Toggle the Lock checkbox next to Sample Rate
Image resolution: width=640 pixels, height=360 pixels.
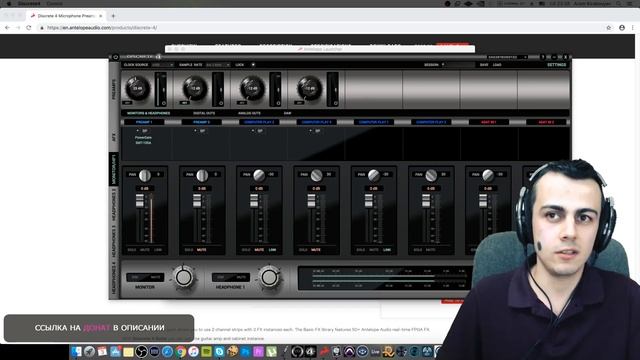(x=253, y=64)
